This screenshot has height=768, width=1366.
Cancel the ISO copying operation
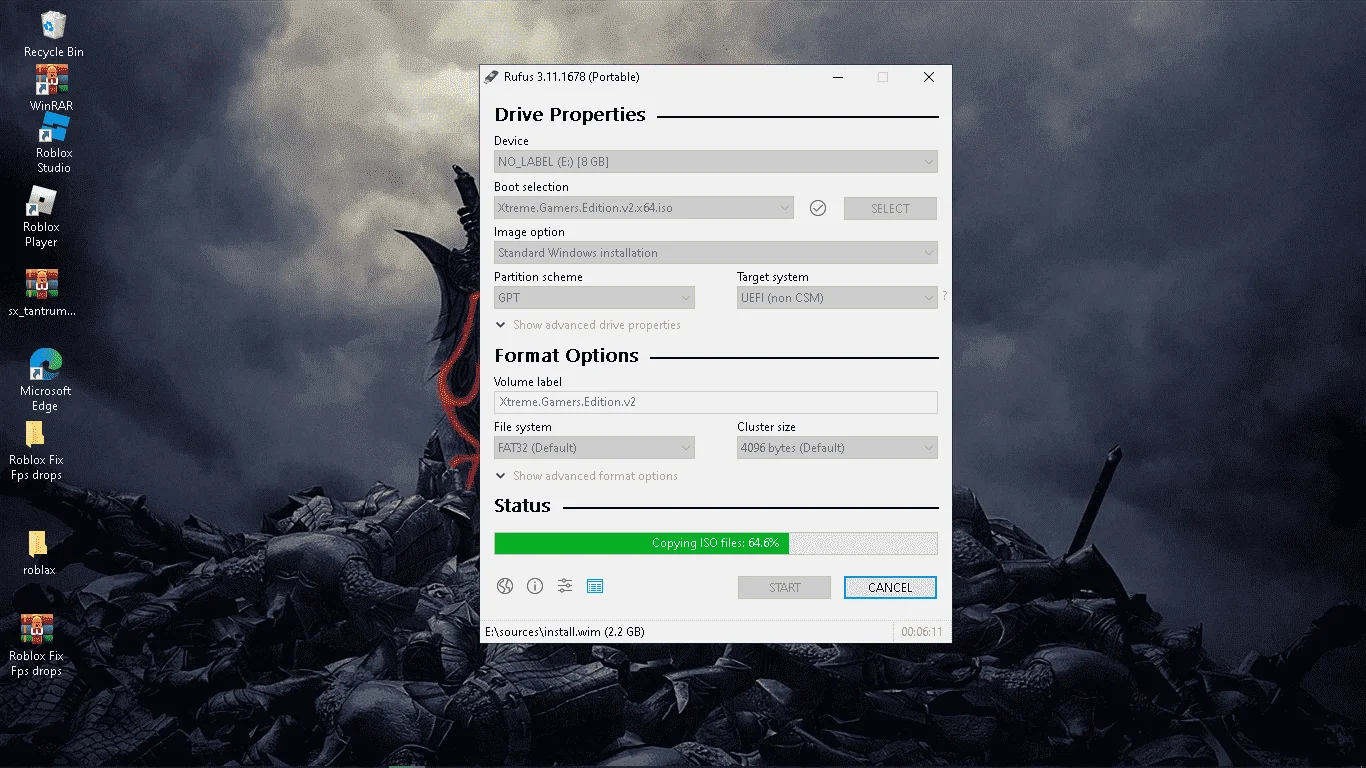point(890,587)
